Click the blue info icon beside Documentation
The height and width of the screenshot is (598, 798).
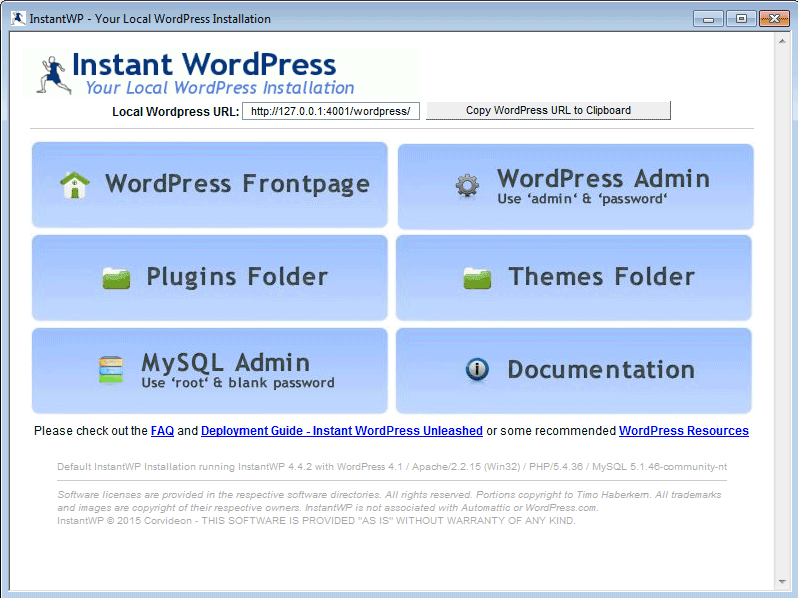(477, 369)
